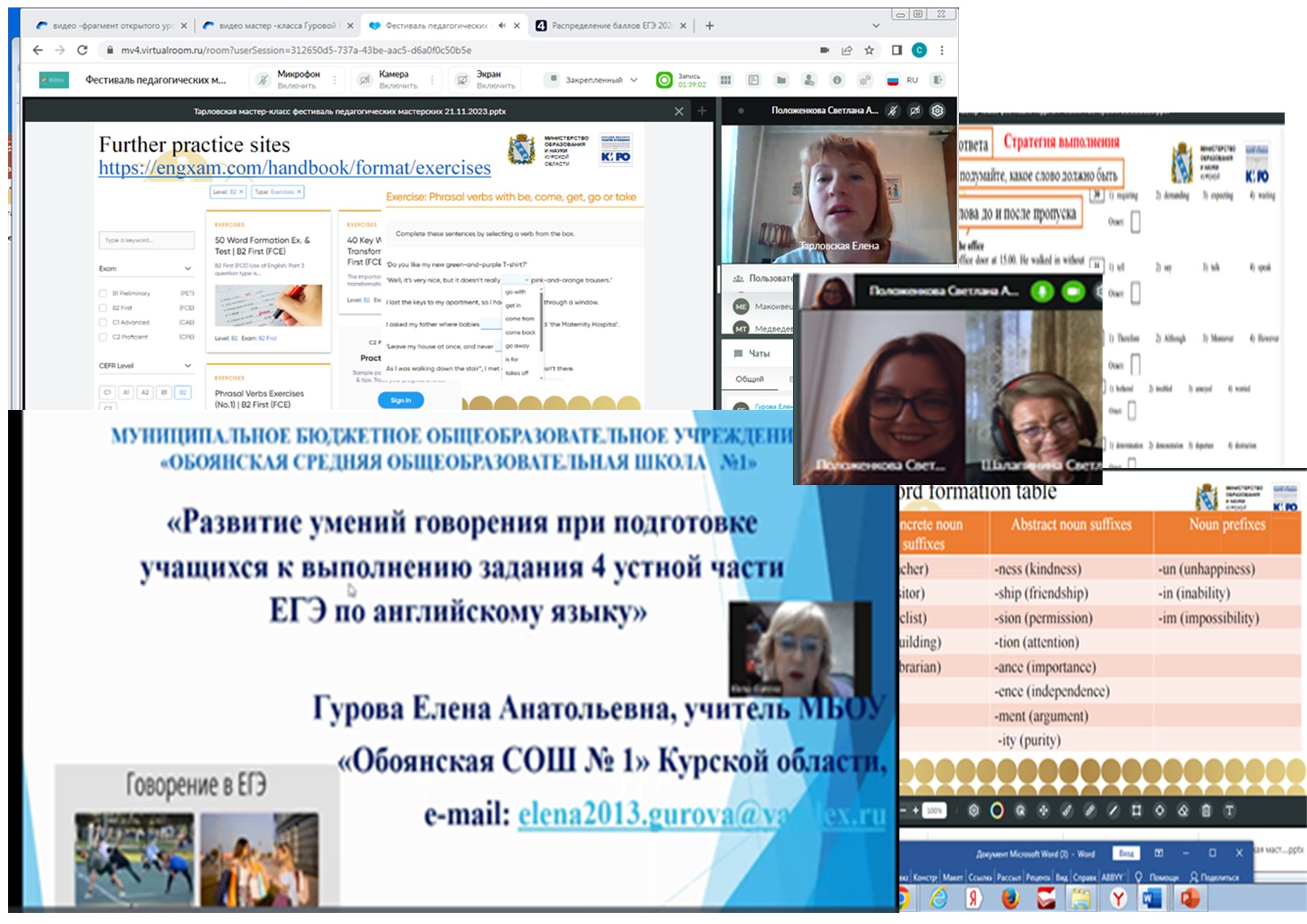This screenshot has height=924, width=1307.
Task: Check the C2 Proficient exam filter
Action: click(x=104, y=337)
